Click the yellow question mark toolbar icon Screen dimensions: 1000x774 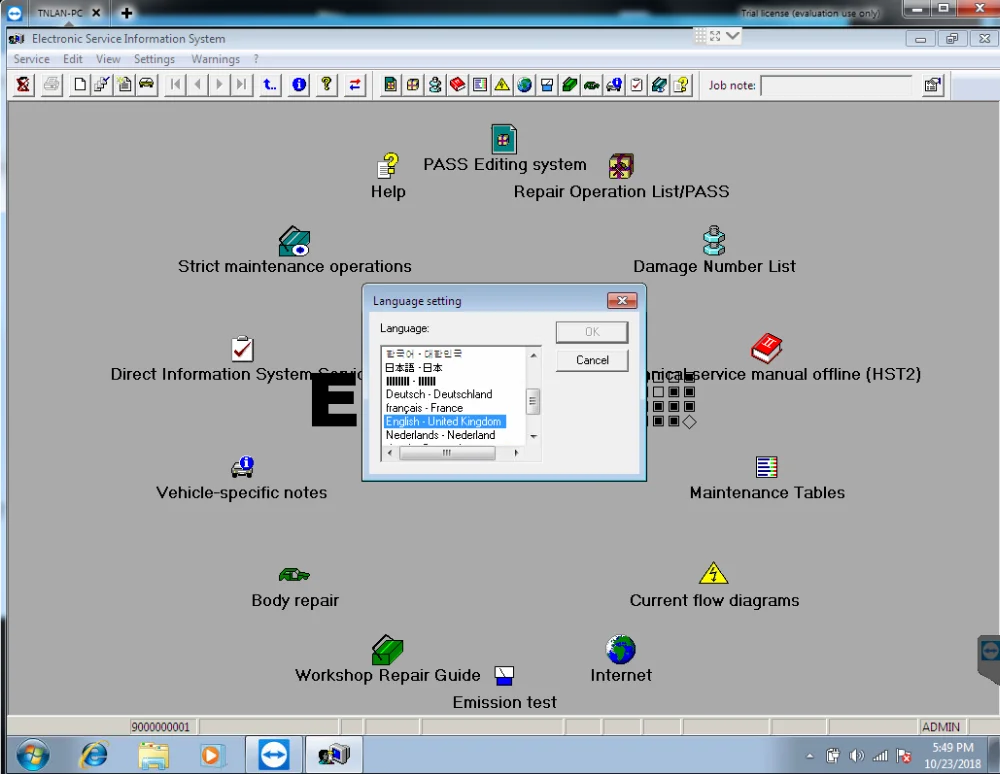point(326,85)
